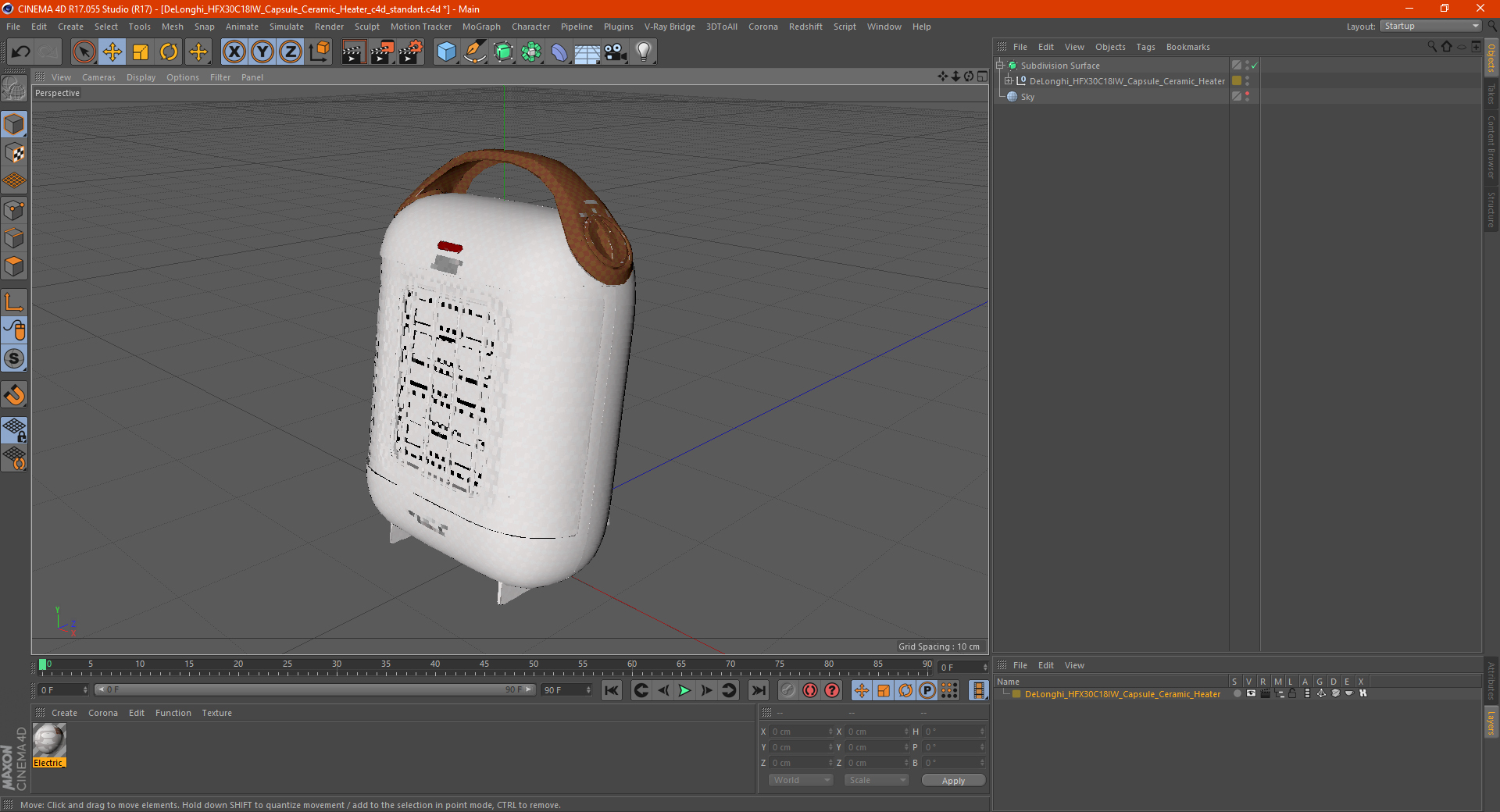Click Content Browser vertical tab
This screenshot has width=1500, height=812.
coord(1491,147)
